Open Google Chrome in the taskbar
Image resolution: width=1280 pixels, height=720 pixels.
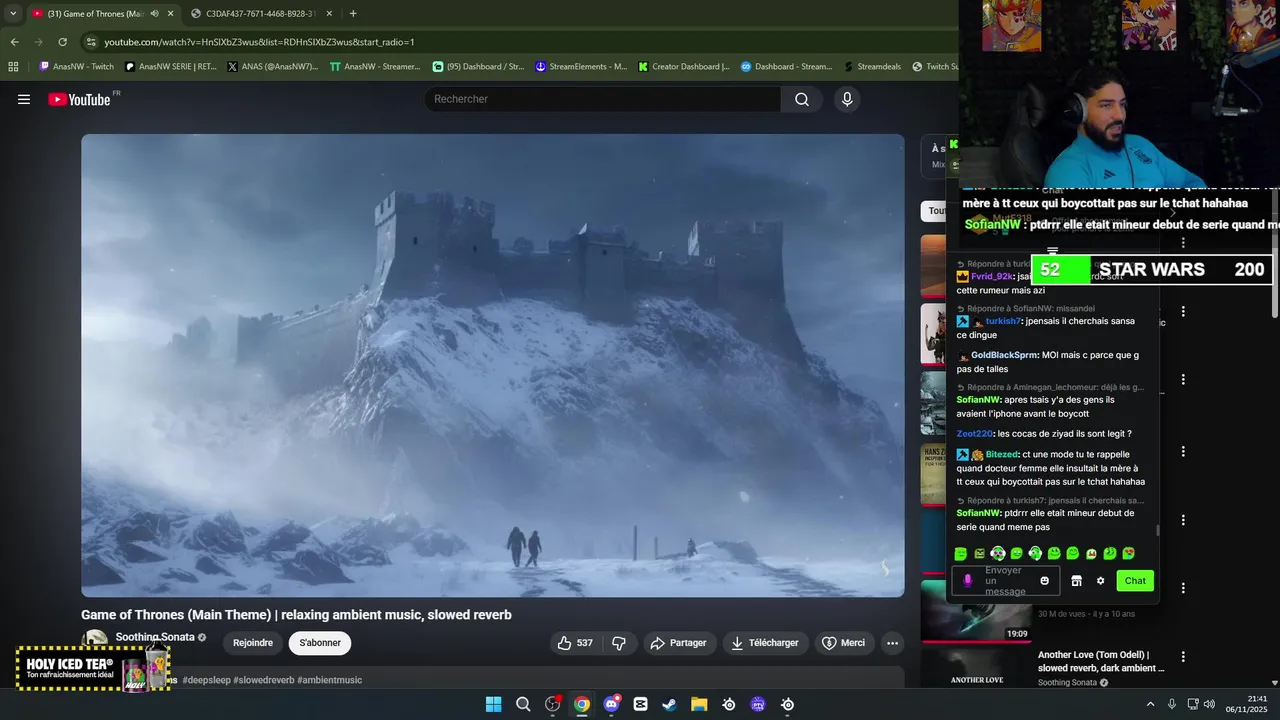[x=582, y=704]
